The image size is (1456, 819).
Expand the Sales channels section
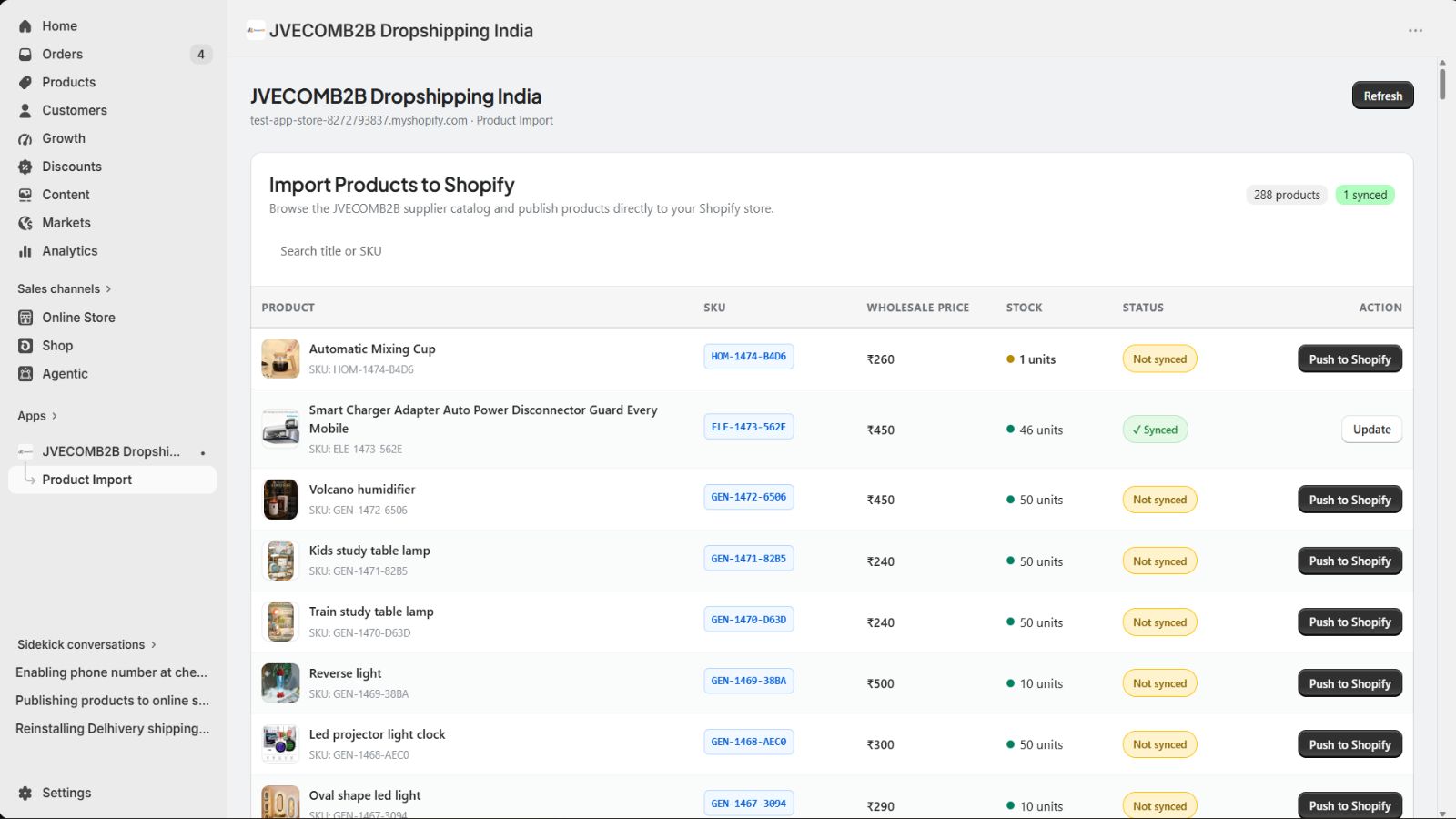[x=65, y=289]
